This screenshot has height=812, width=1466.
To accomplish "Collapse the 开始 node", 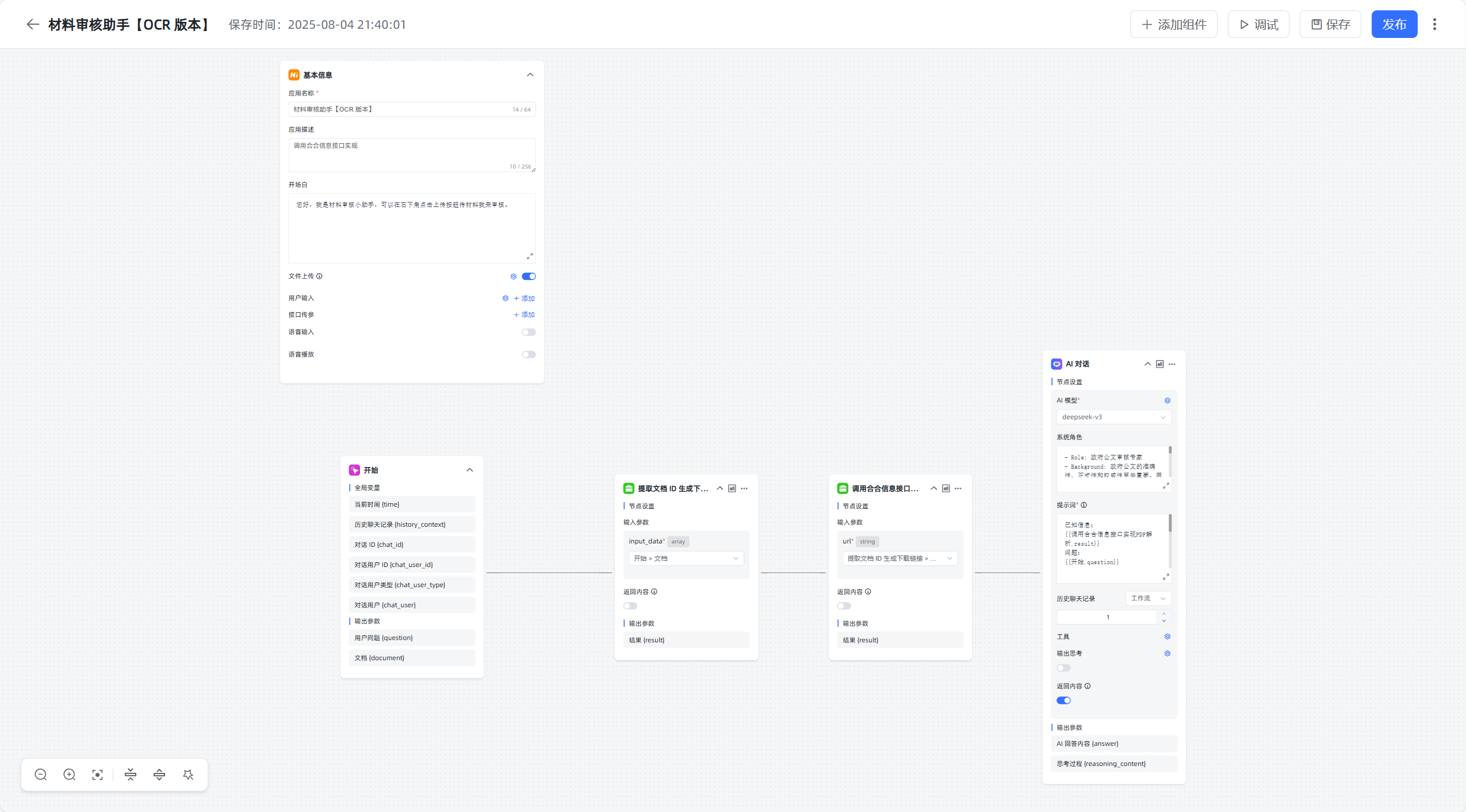I will point(470,470).
